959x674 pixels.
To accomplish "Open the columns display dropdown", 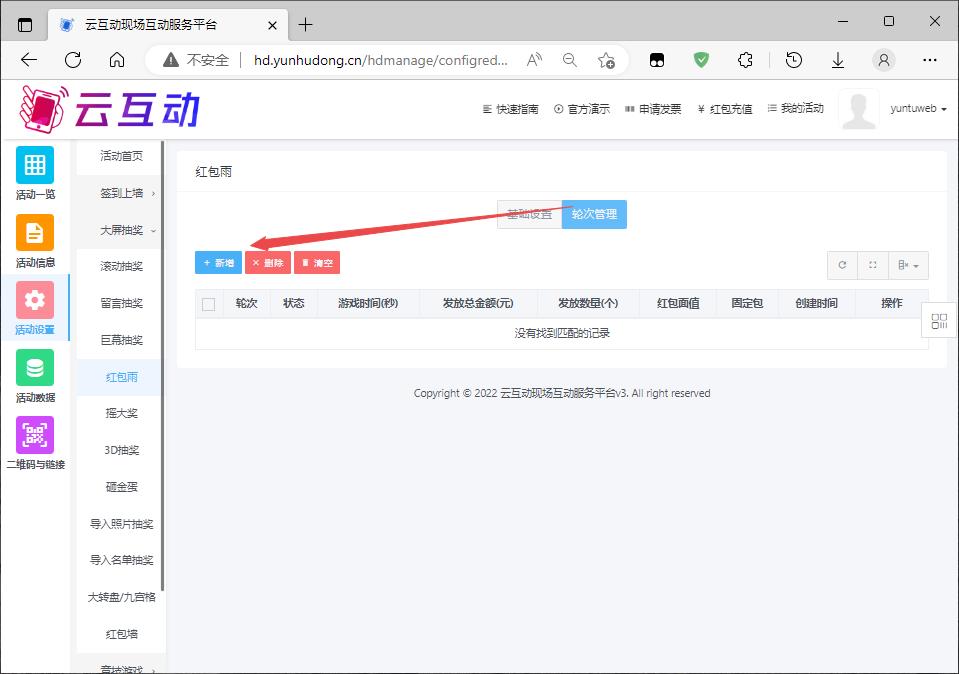I will point(908,265).
